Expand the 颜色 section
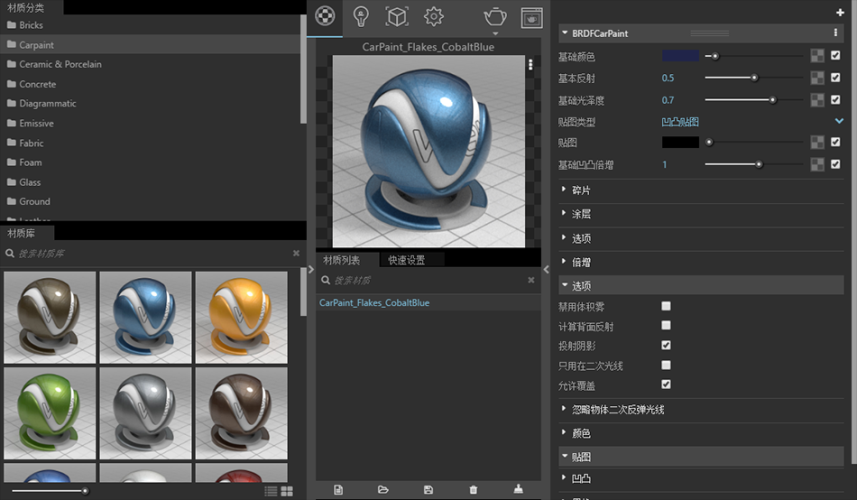 click(563, 432)
